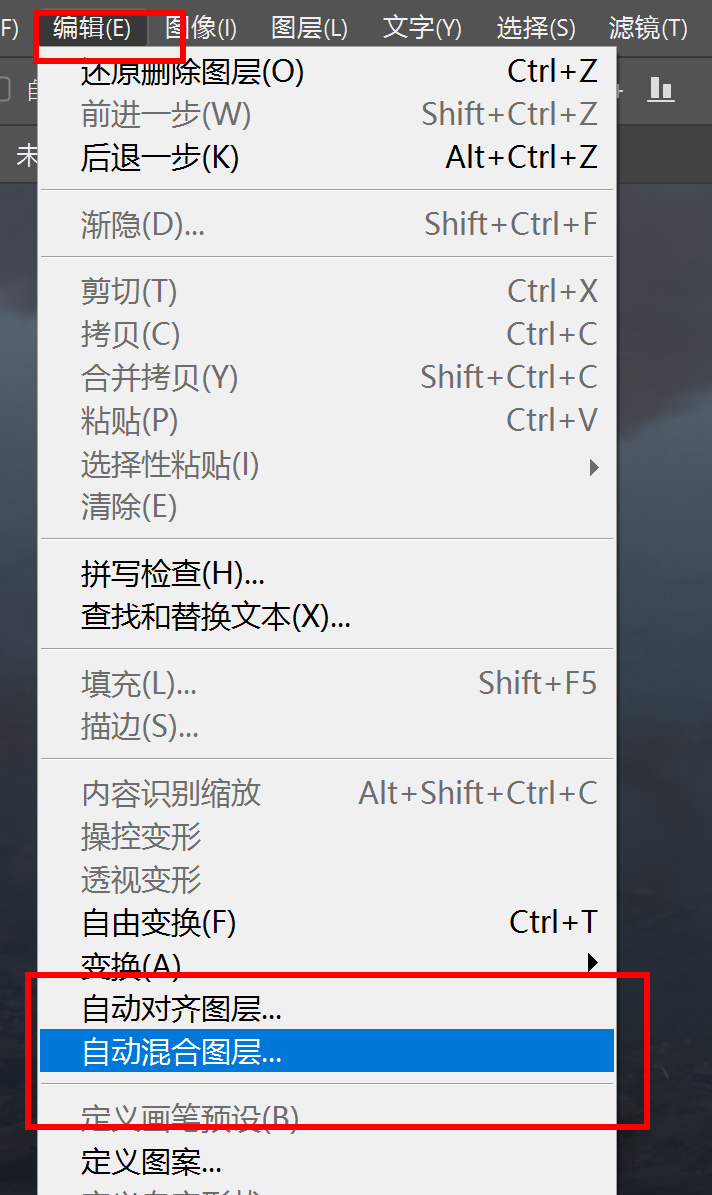Screen dimensions: 712x1195
Task: Toggle the auto-select checkbox in options bar
Action: [5, 90]
